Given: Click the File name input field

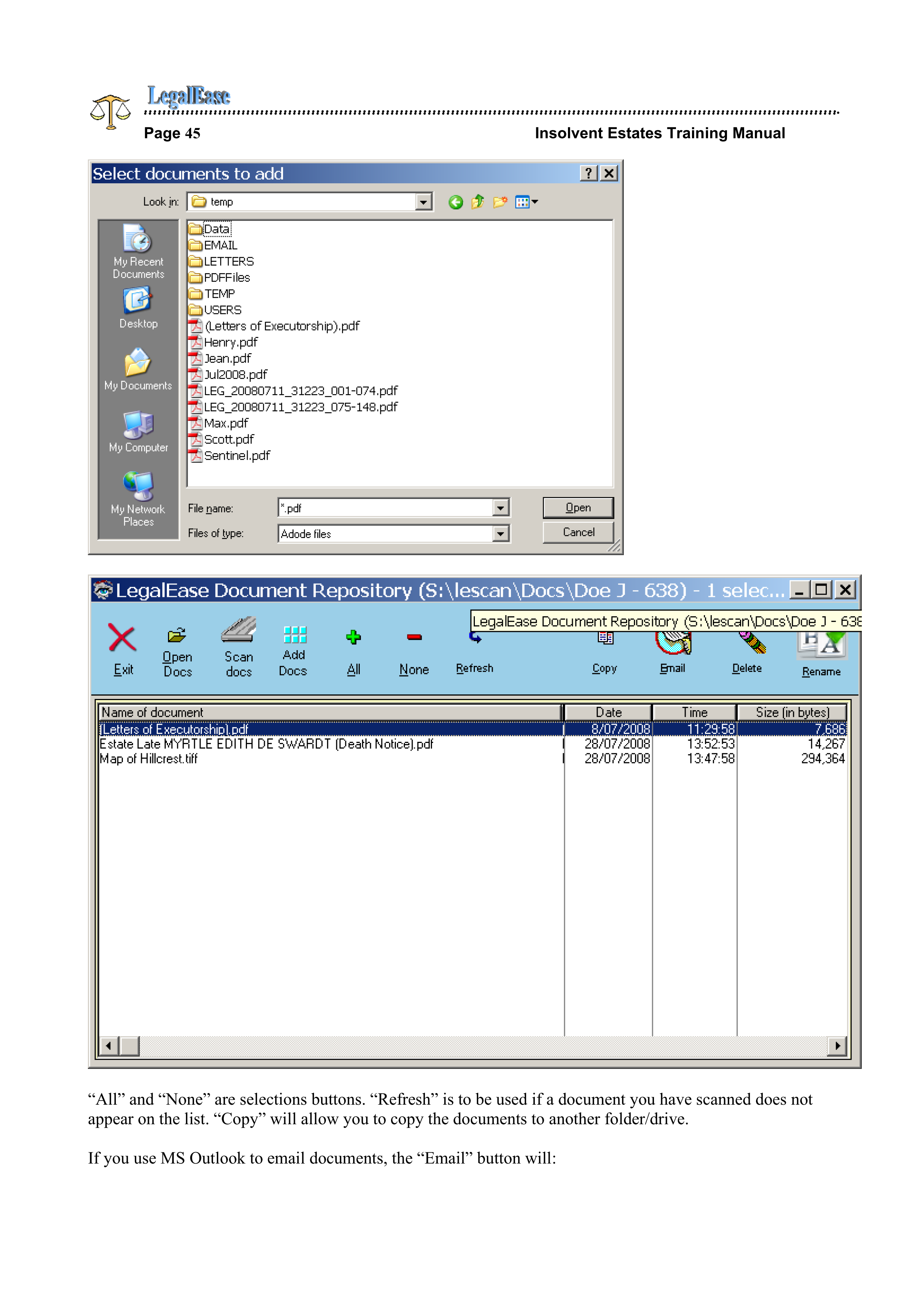Looking at the screenshot, I should tap(386, 508).
